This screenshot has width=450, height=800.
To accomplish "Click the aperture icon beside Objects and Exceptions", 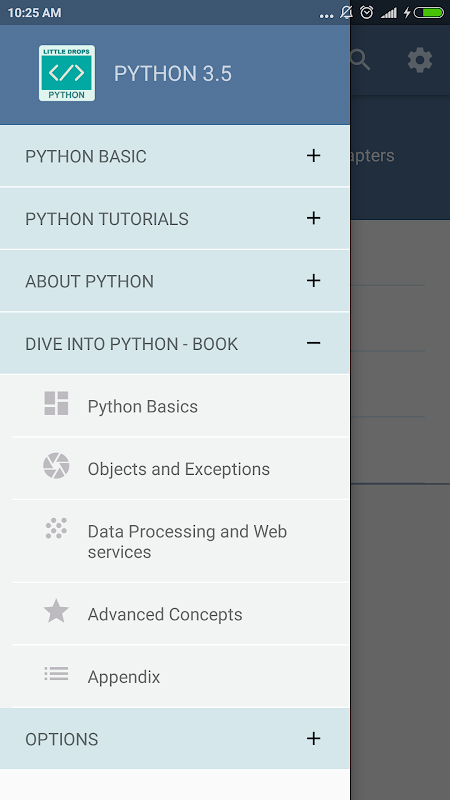I will click(56, 466).
